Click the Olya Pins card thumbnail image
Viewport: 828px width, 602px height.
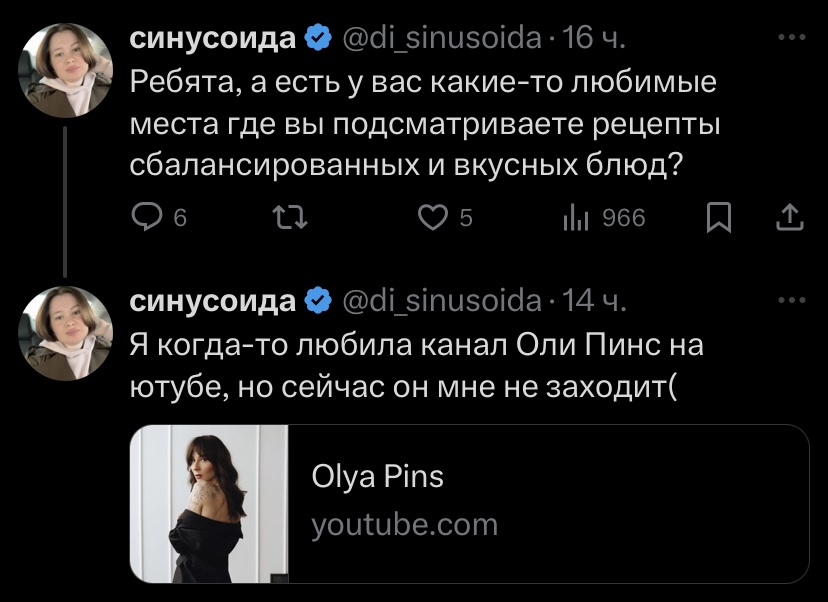pos(210,504)
